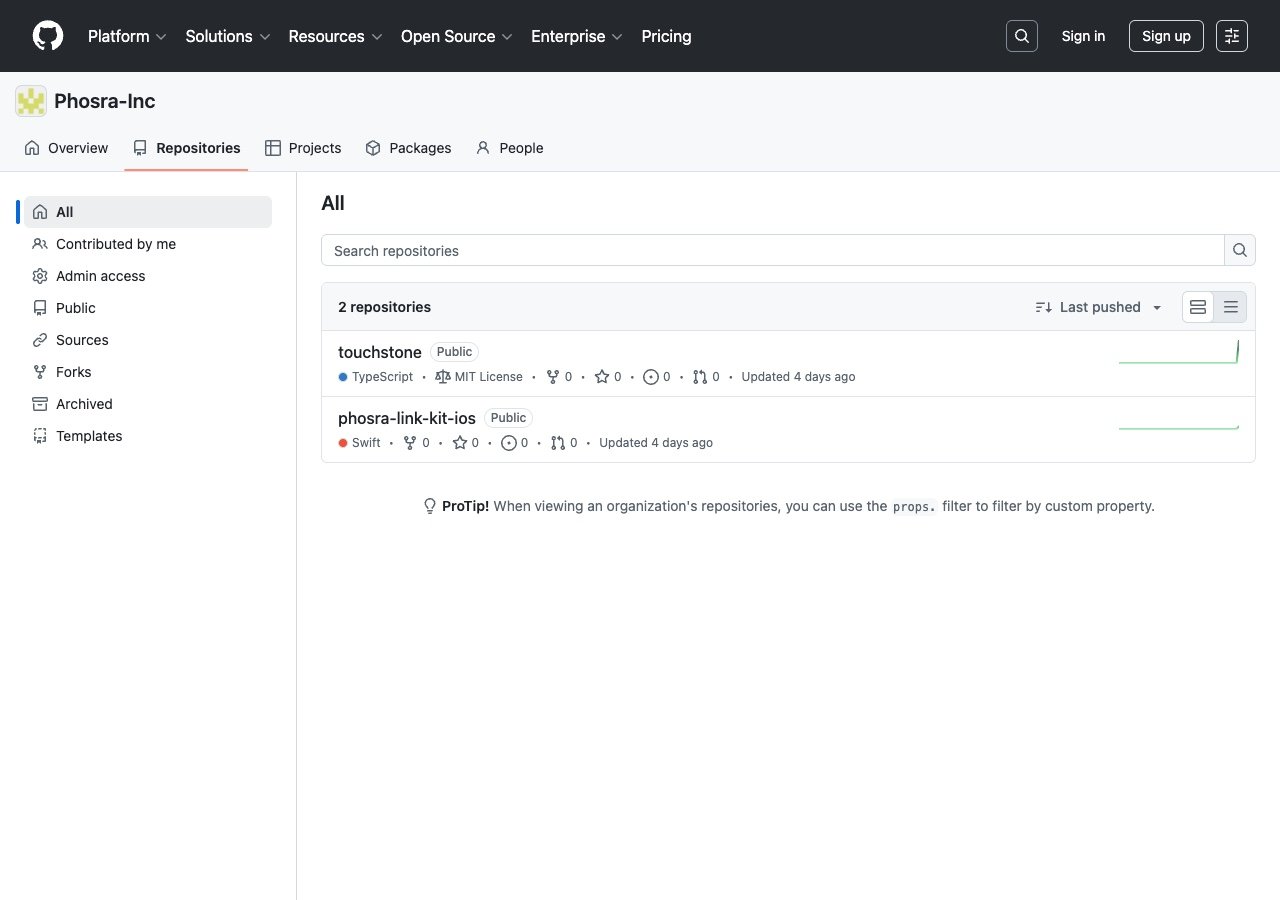Click the MIT License link on touchstone
The width and height of the screenshot is (1280, 900).
click(x=479, y=377)
